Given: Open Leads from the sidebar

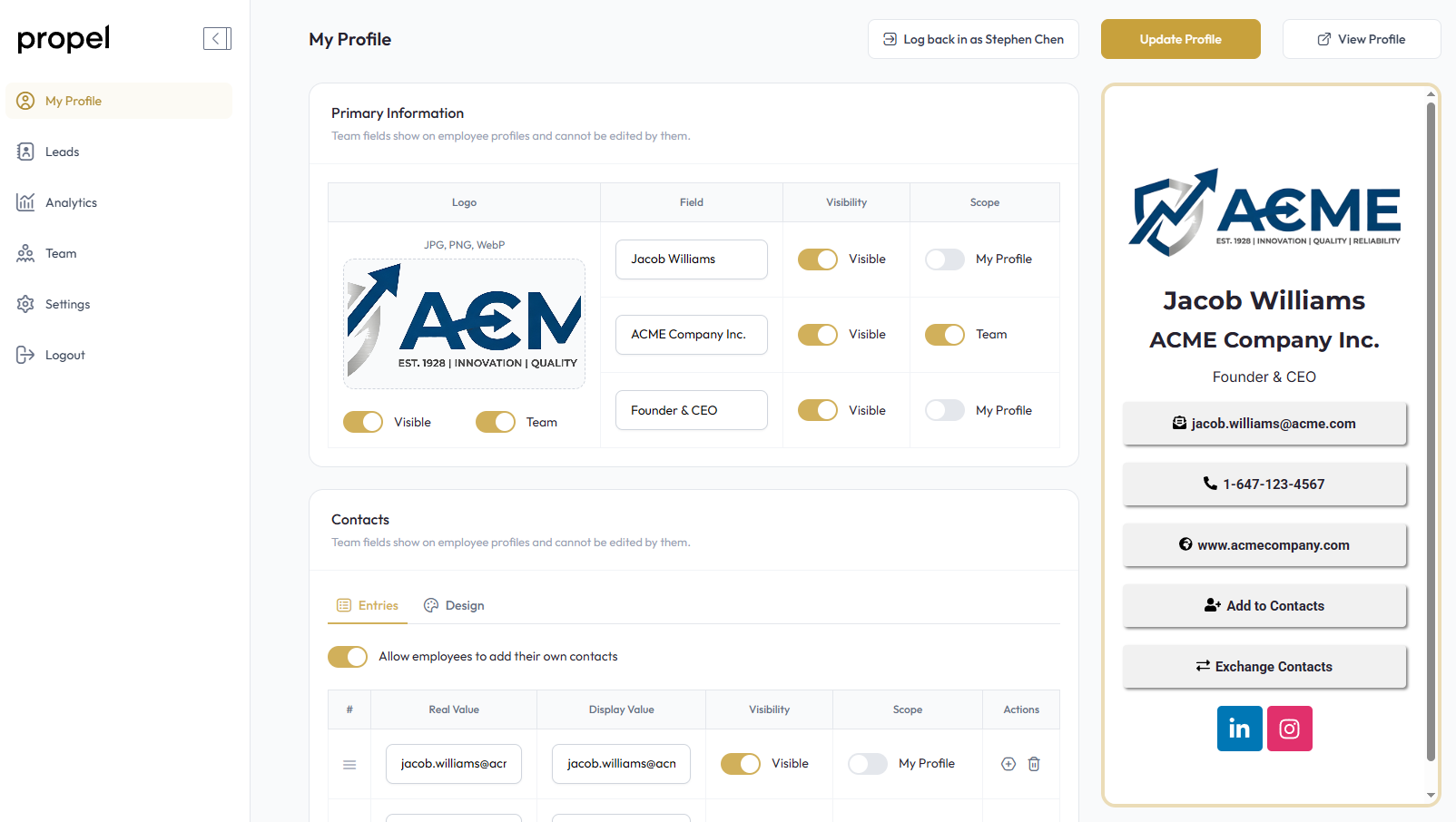Looking at the screenshot, I should (62, 152).
